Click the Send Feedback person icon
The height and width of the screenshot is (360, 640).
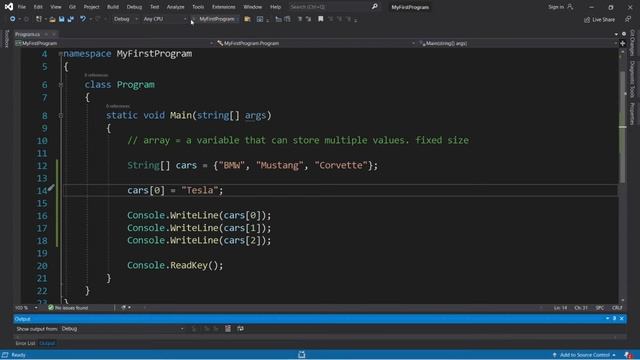pyautogui.click(x=628, y=20)
